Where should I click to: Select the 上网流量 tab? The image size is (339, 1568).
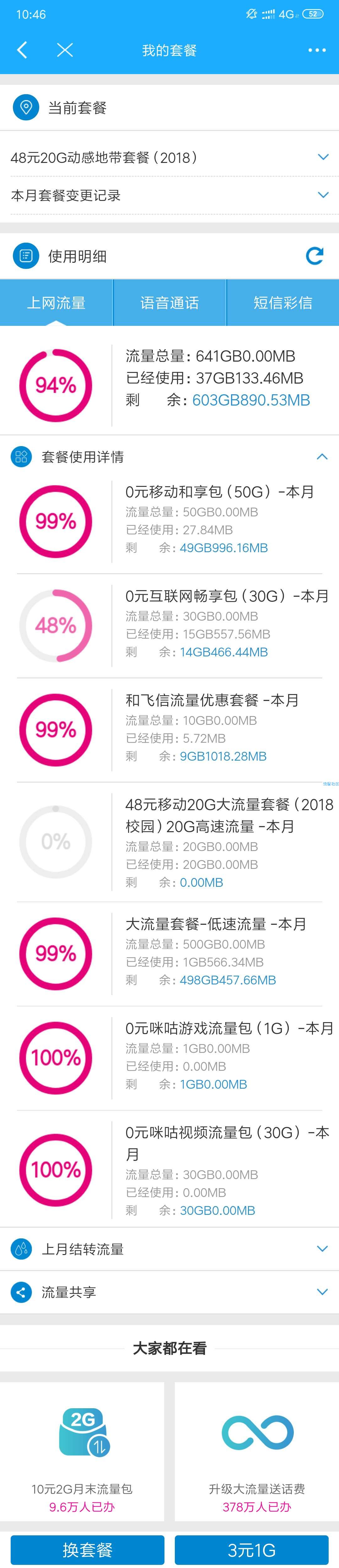coord(56,303)
